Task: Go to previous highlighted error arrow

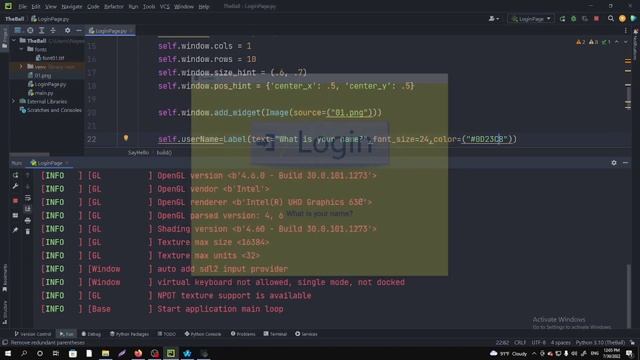Action: (617, 42)
